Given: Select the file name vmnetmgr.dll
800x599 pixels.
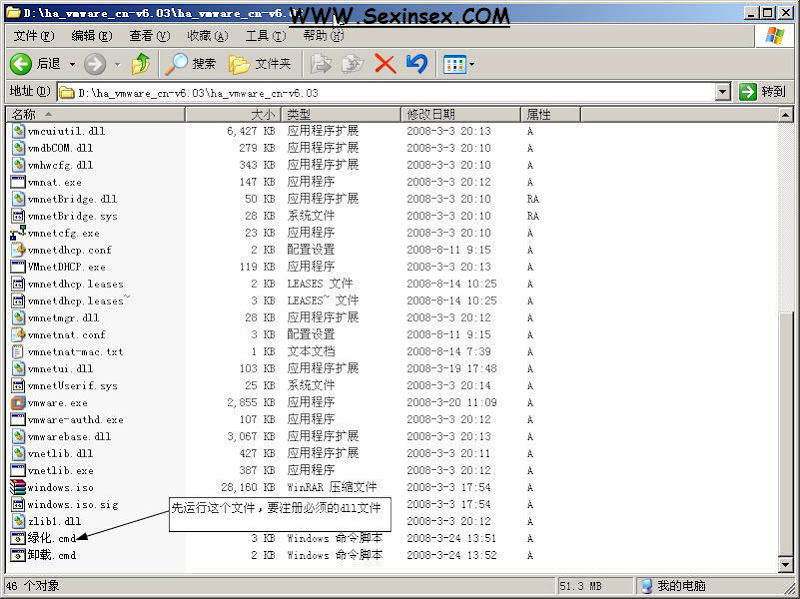Looking at the screenshot, I should [63, 318].
